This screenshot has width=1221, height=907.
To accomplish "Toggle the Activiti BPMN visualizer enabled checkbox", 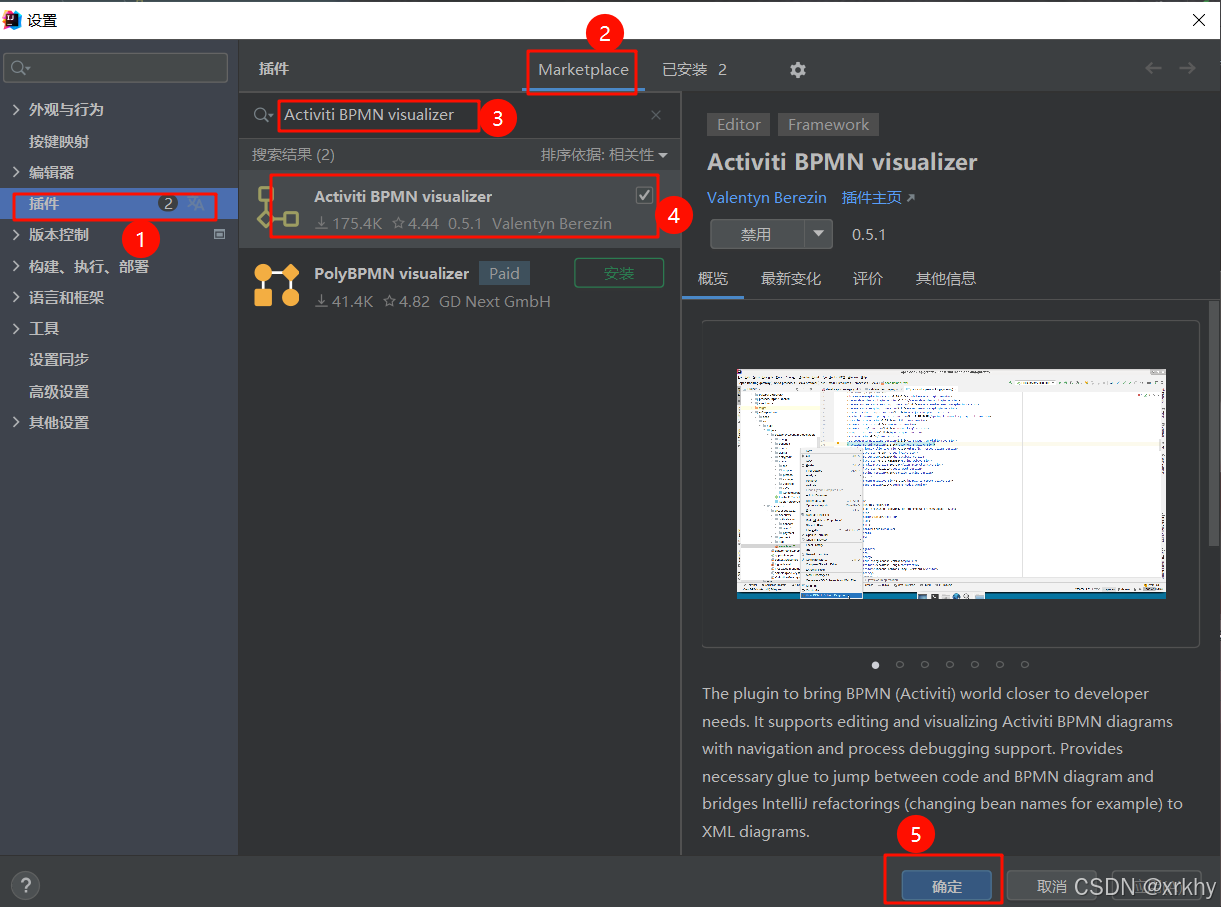I will pyautogui.click(x=644, y=195).
